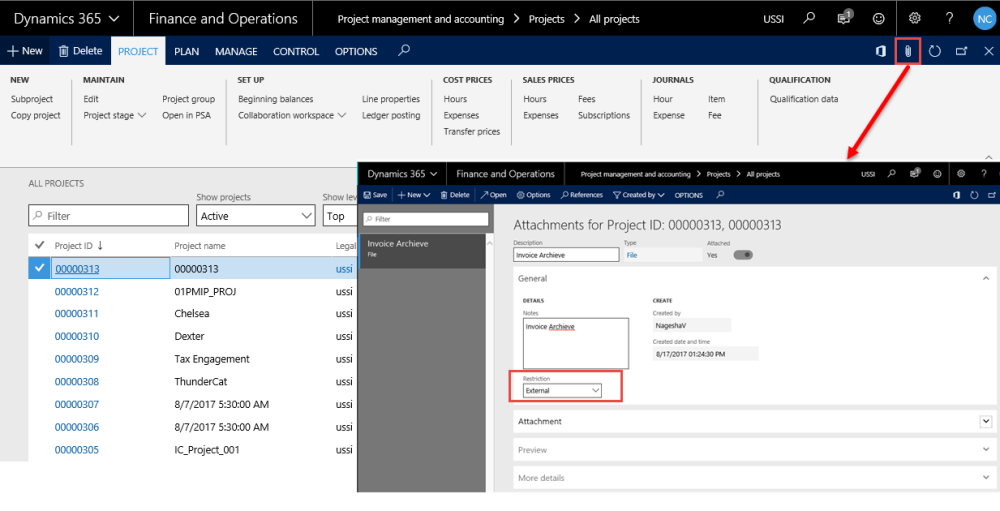Click New in Attachments toolbar
The width and height of the screenshot is (1000, 511).
[x=414, y=195]
